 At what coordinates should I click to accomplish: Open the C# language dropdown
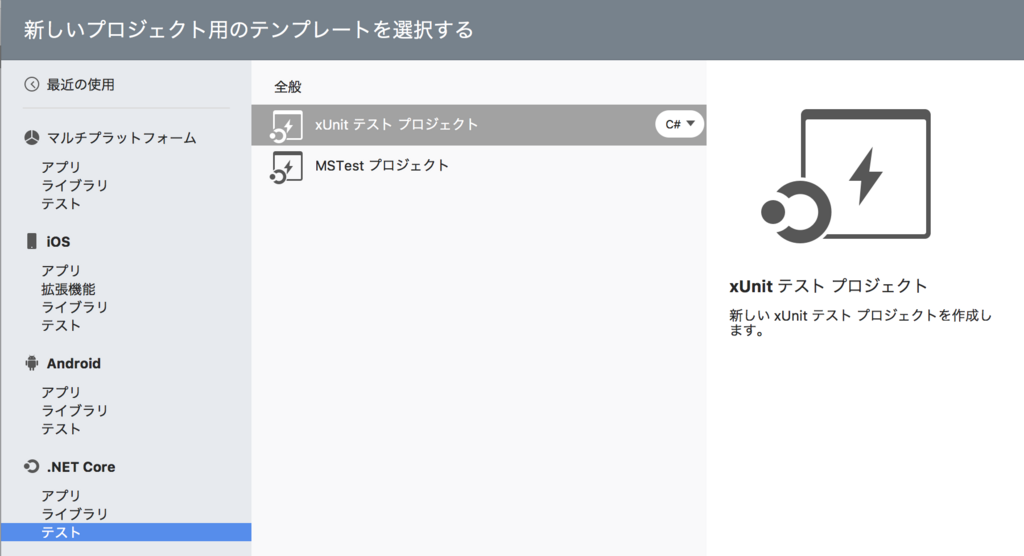coord(679,124)
